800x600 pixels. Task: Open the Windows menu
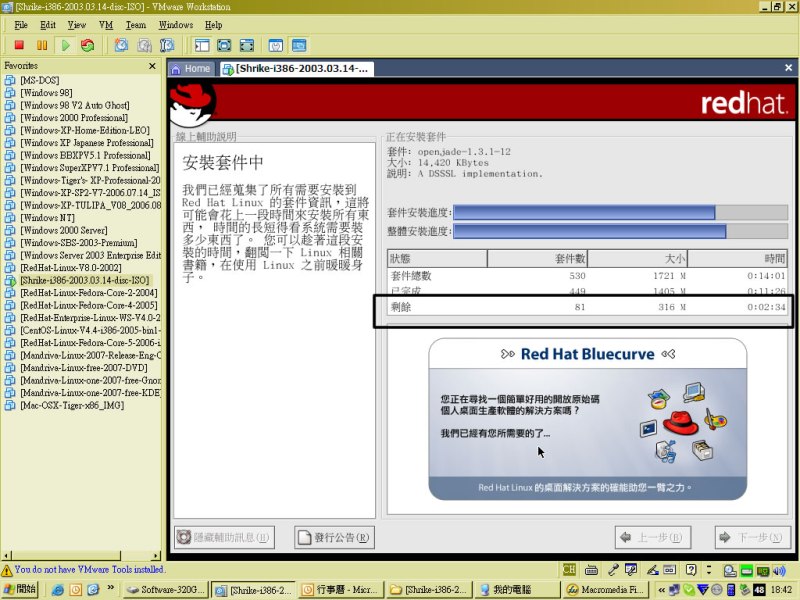point(176,25)
